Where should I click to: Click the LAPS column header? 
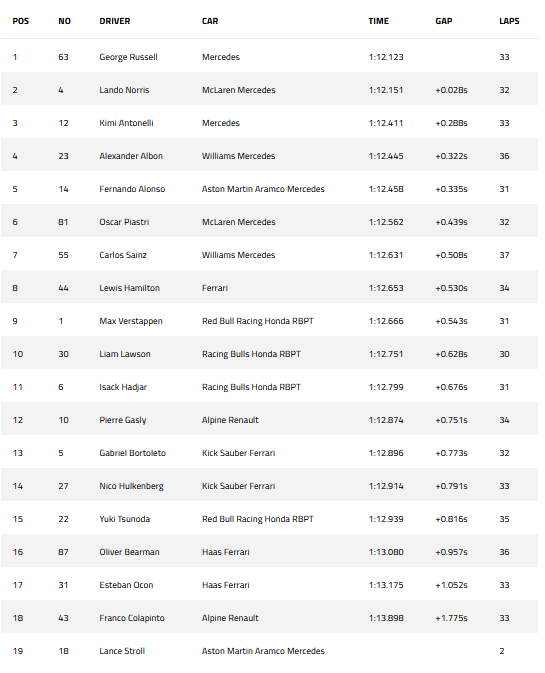tap(509, 21)
